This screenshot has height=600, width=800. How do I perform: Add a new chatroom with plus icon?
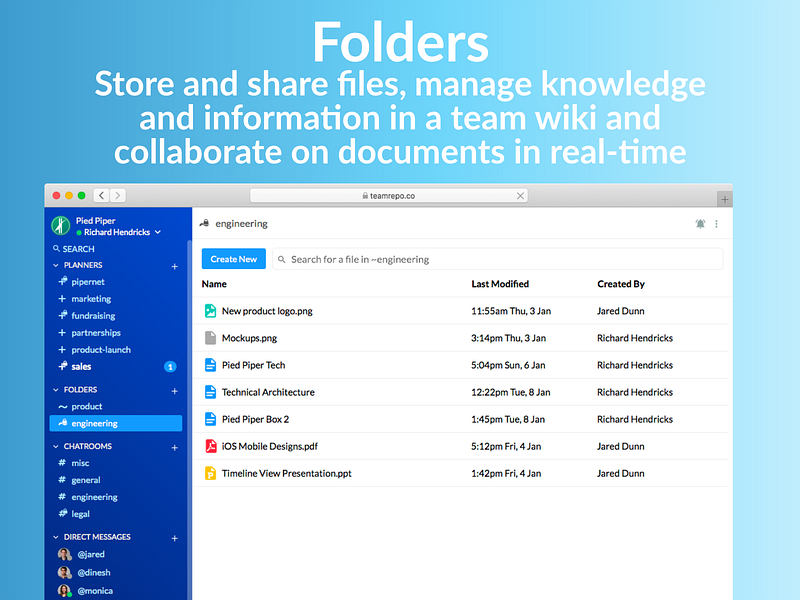174,448
